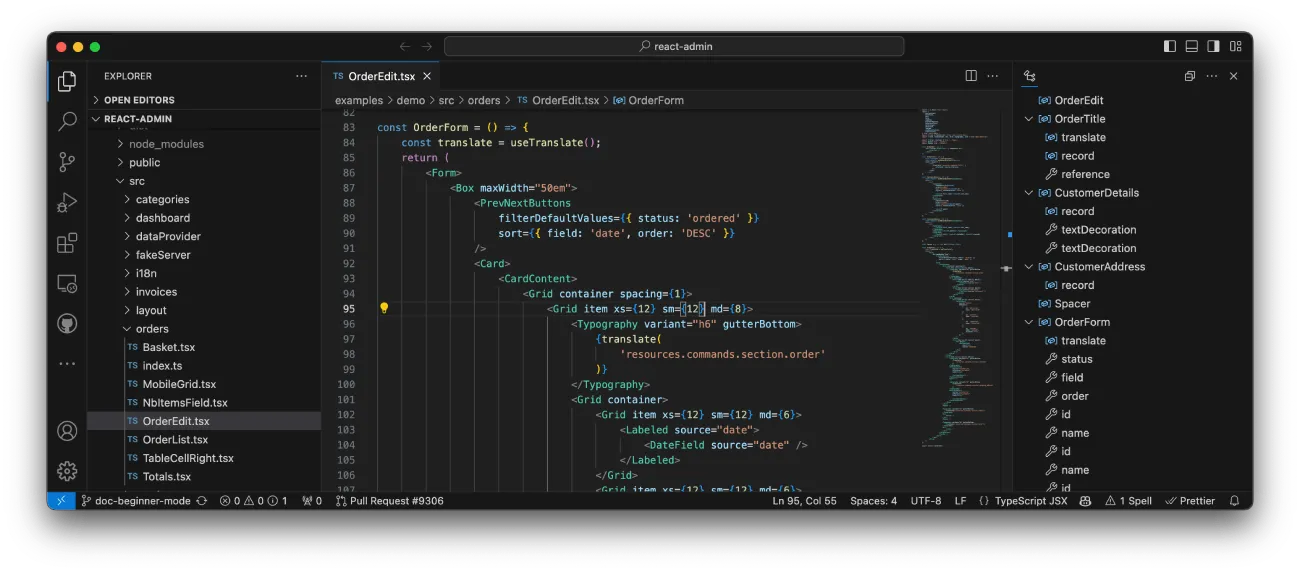This screenshot has height=572, width=1300.
Task: Click the OrderForm breadcrumb item
Action: point(655,100)
